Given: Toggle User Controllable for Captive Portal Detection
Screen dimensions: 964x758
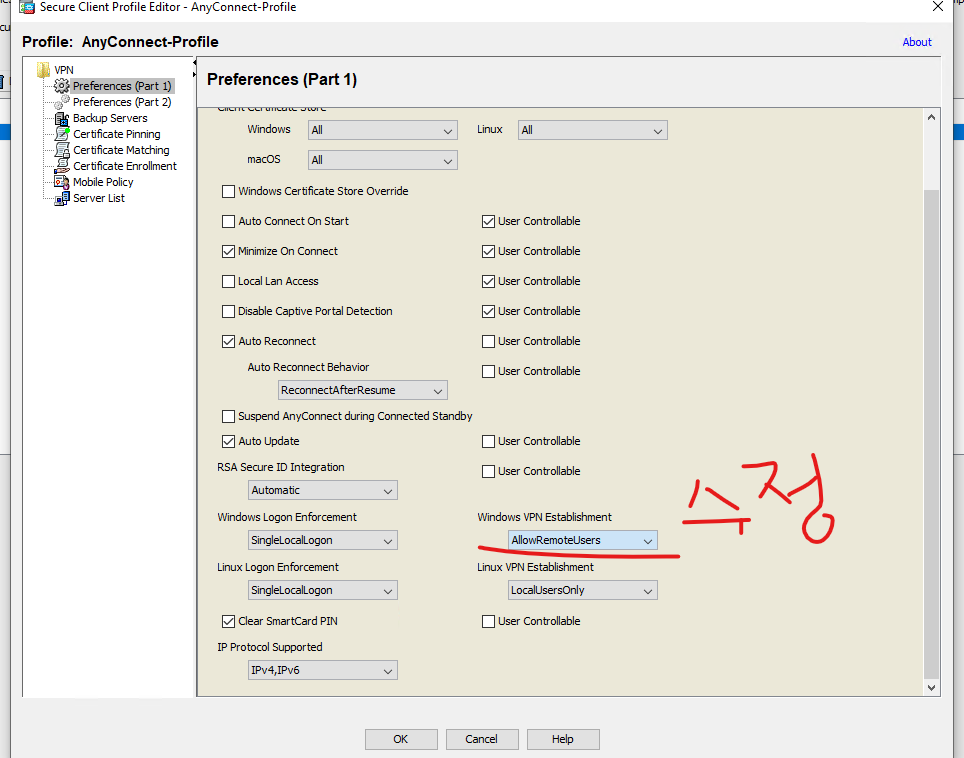Looking at the screenshot, I should click(x=488, y=312).
